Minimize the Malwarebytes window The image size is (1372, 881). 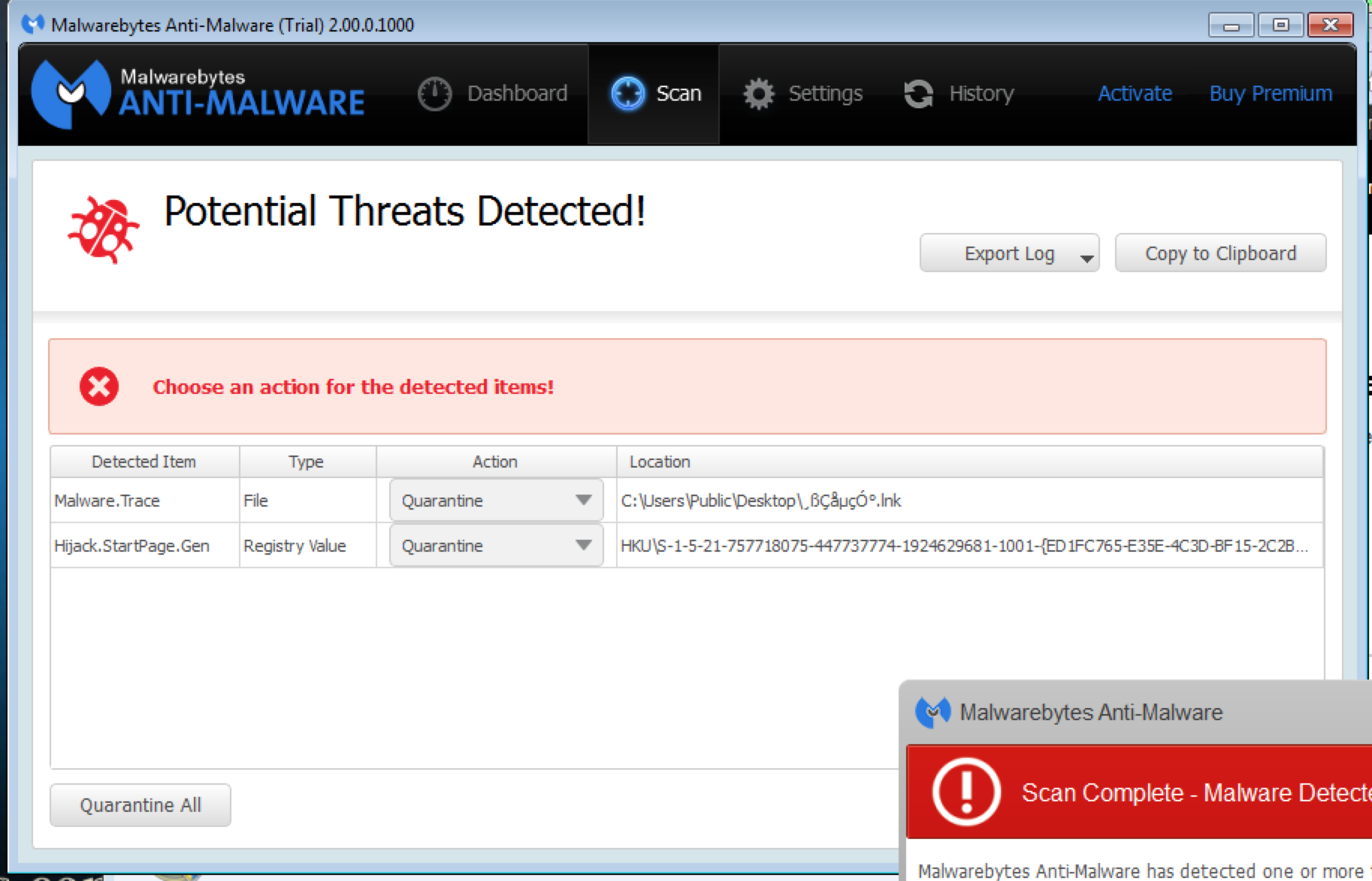click(x=1231, y=25)
